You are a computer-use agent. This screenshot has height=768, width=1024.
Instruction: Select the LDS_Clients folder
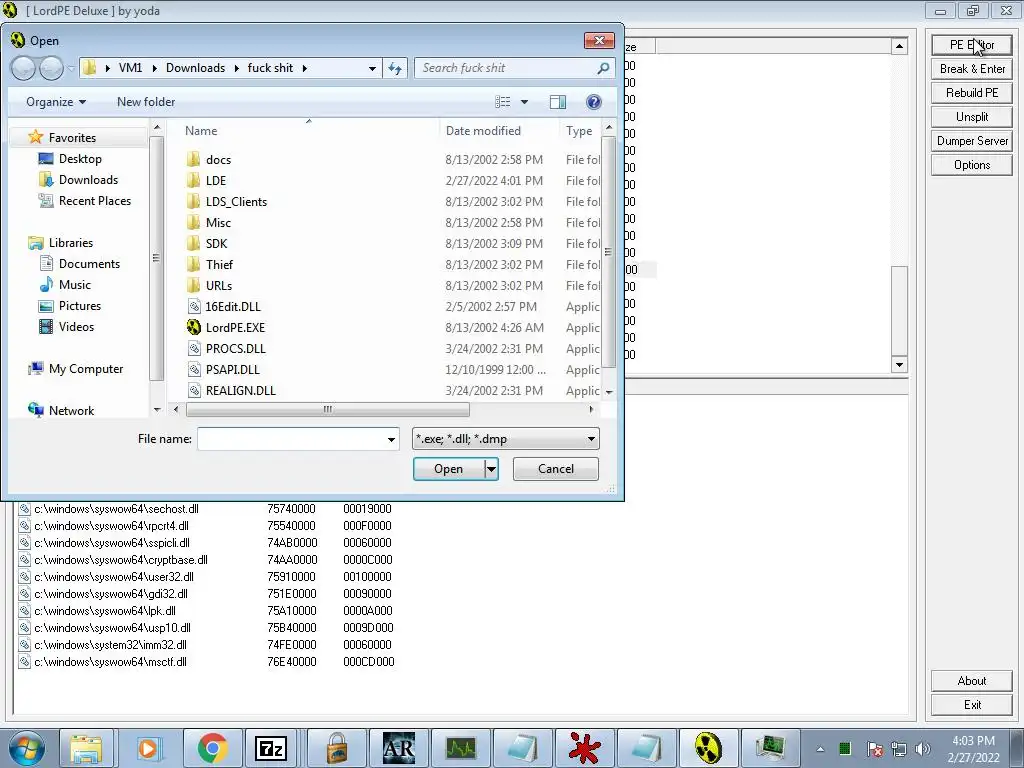click(x=236, y=202)
